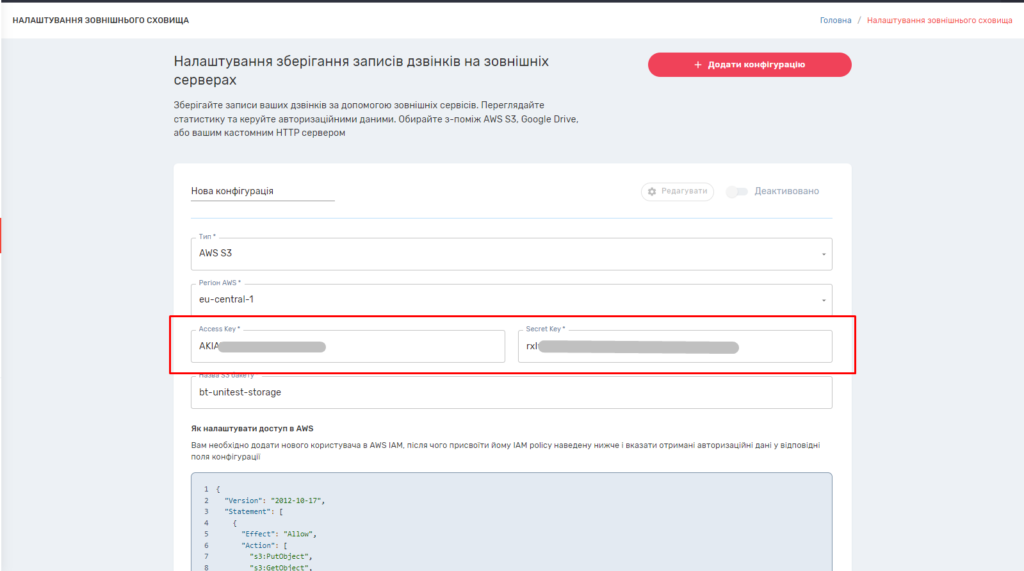This screenshot has width=1024, height=571.
Task: Focus the Access Key input field
Action: 347,347
